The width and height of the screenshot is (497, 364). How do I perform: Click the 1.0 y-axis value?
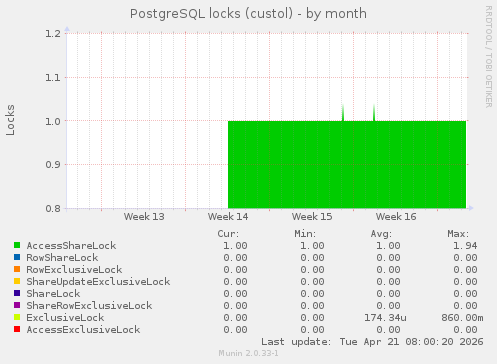click(53, 121)
